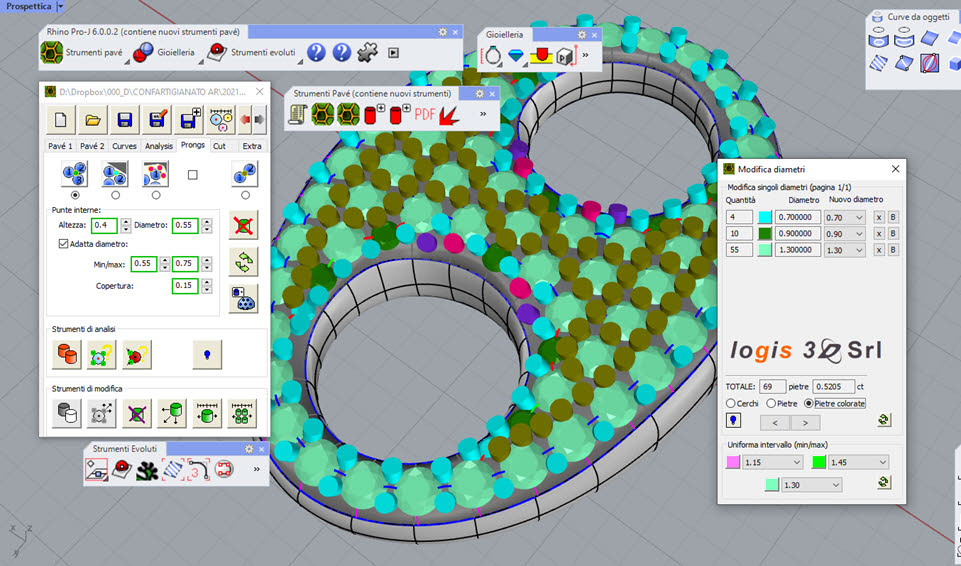This screenshot has width=961, height=566.
Task: Expand the Strumenti Pavé toolbar overflow chevron
Action: coord(483,114)
